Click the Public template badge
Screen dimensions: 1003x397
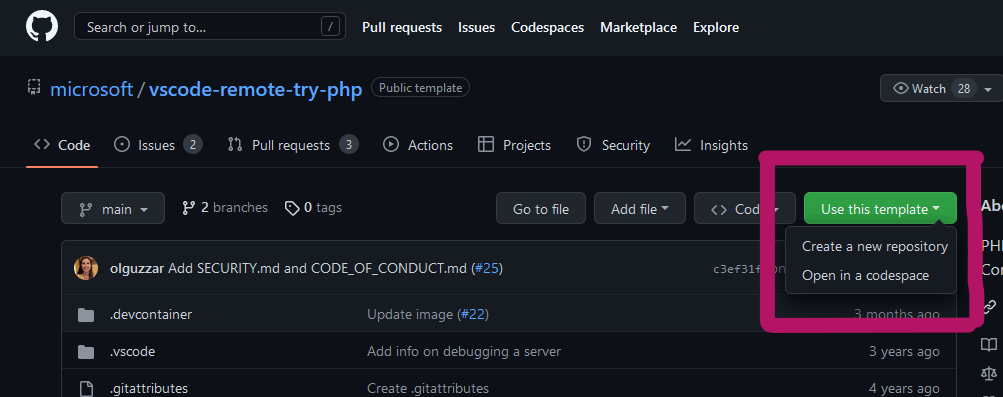click(420, 88)
